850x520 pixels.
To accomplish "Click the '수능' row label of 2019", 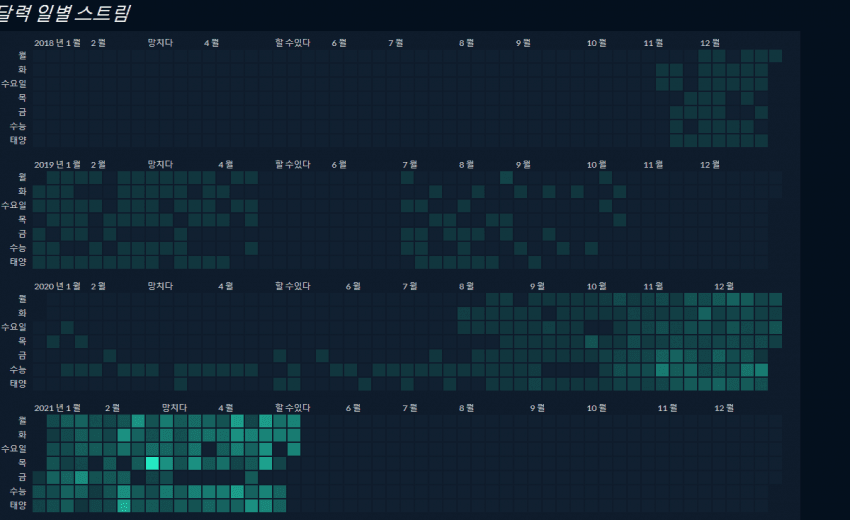I will (18, 248).
